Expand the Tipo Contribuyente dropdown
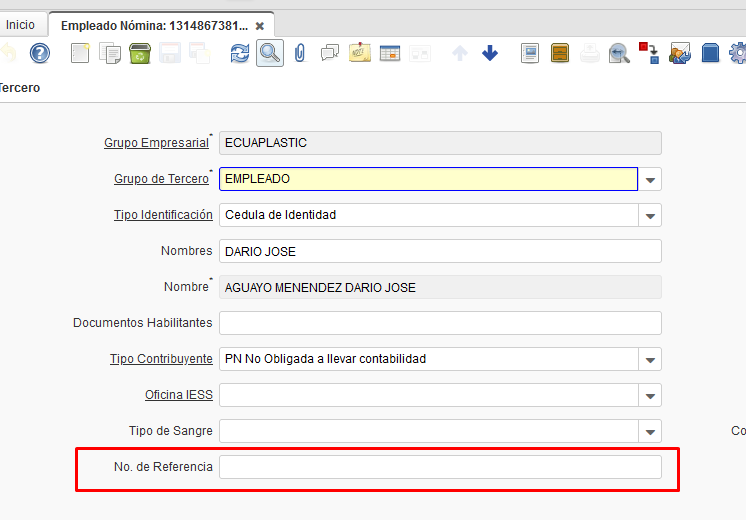 [651, 360]
